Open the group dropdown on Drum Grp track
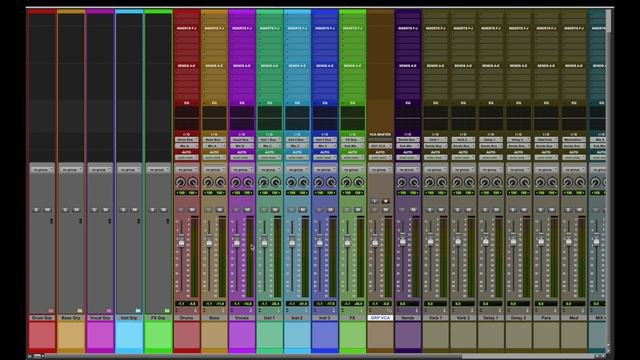Screen dimensions: 640x360 click(x=42, y=169)
